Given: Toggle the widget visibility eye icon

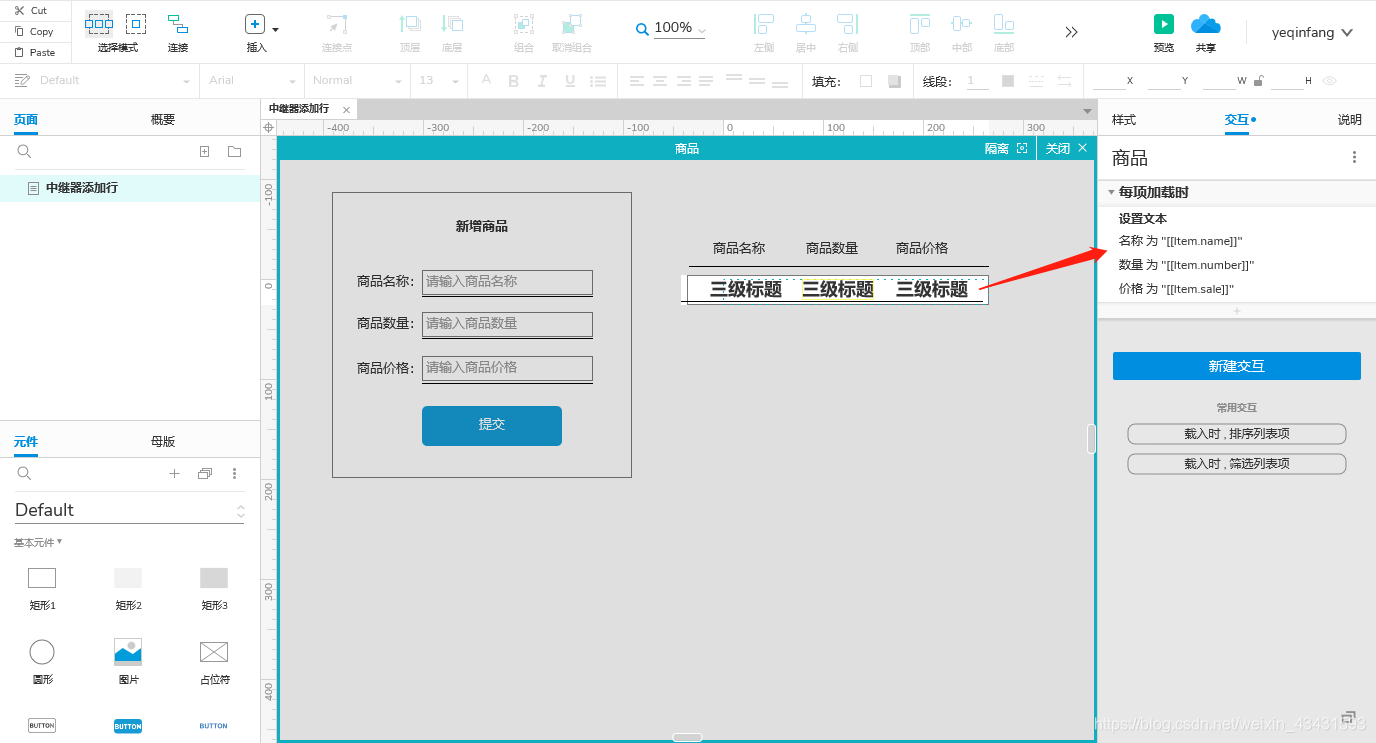Looking at the screenshot, I should pos(1330,81).
